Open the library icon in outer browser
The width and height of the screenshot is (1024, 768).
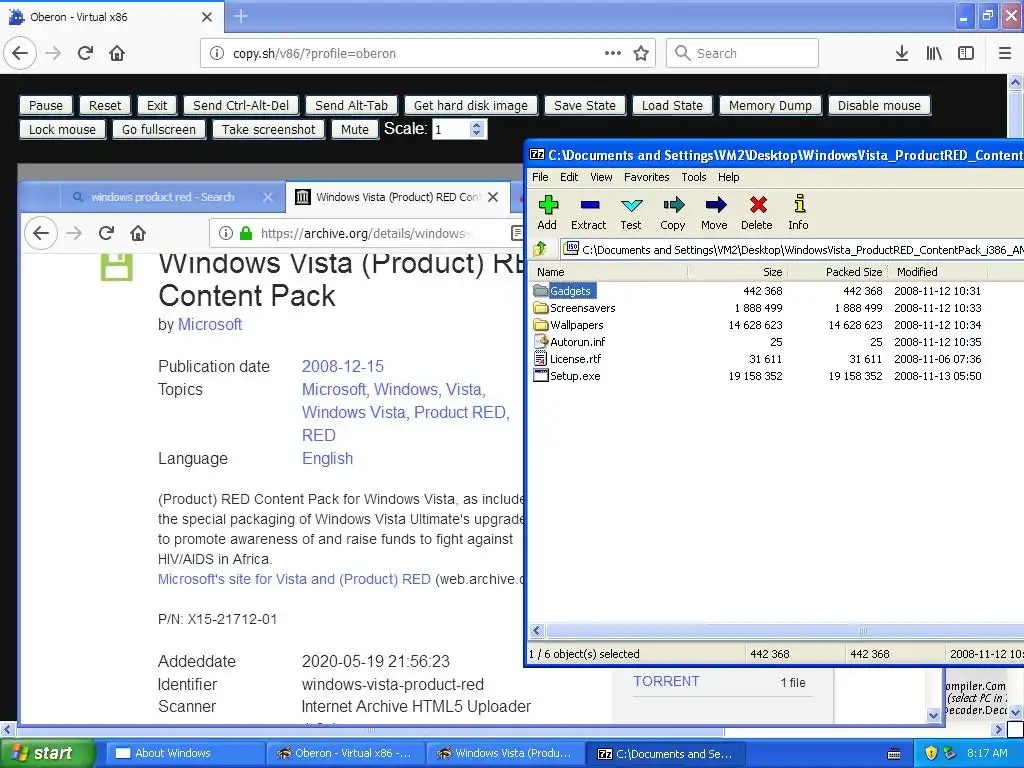[x=934, y=53]
